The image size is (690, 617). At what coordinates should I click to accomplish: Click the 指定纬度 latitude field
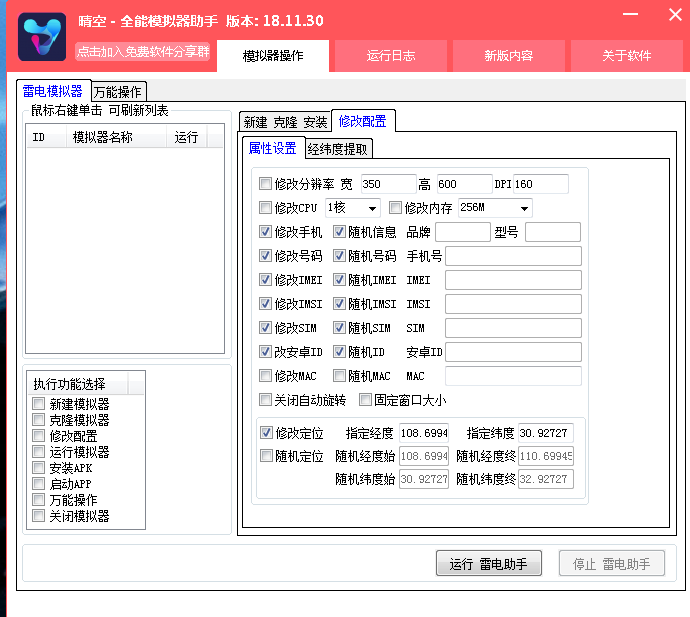click(546, 433)
